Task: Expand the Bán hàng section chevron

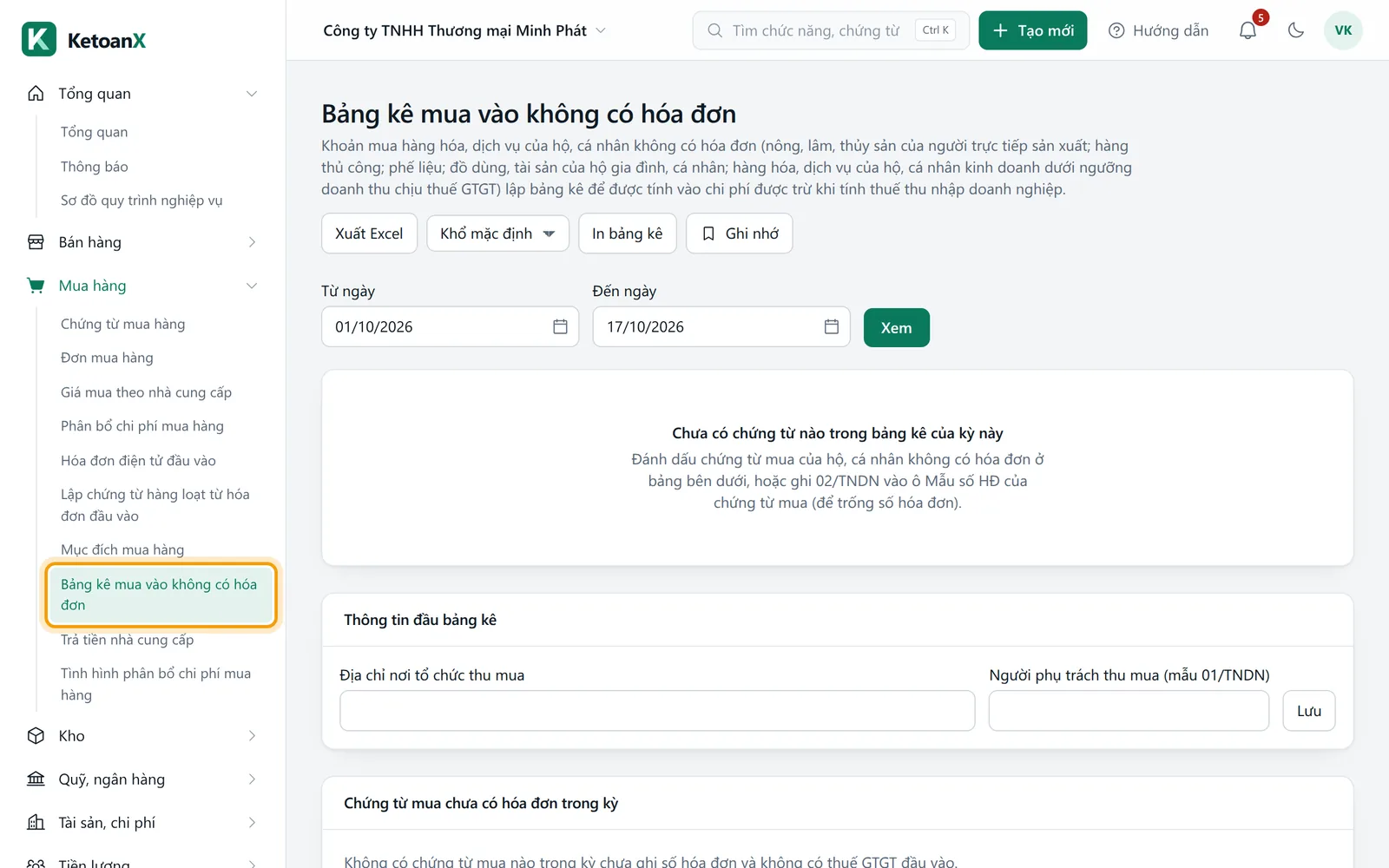Action: (252, 242)
